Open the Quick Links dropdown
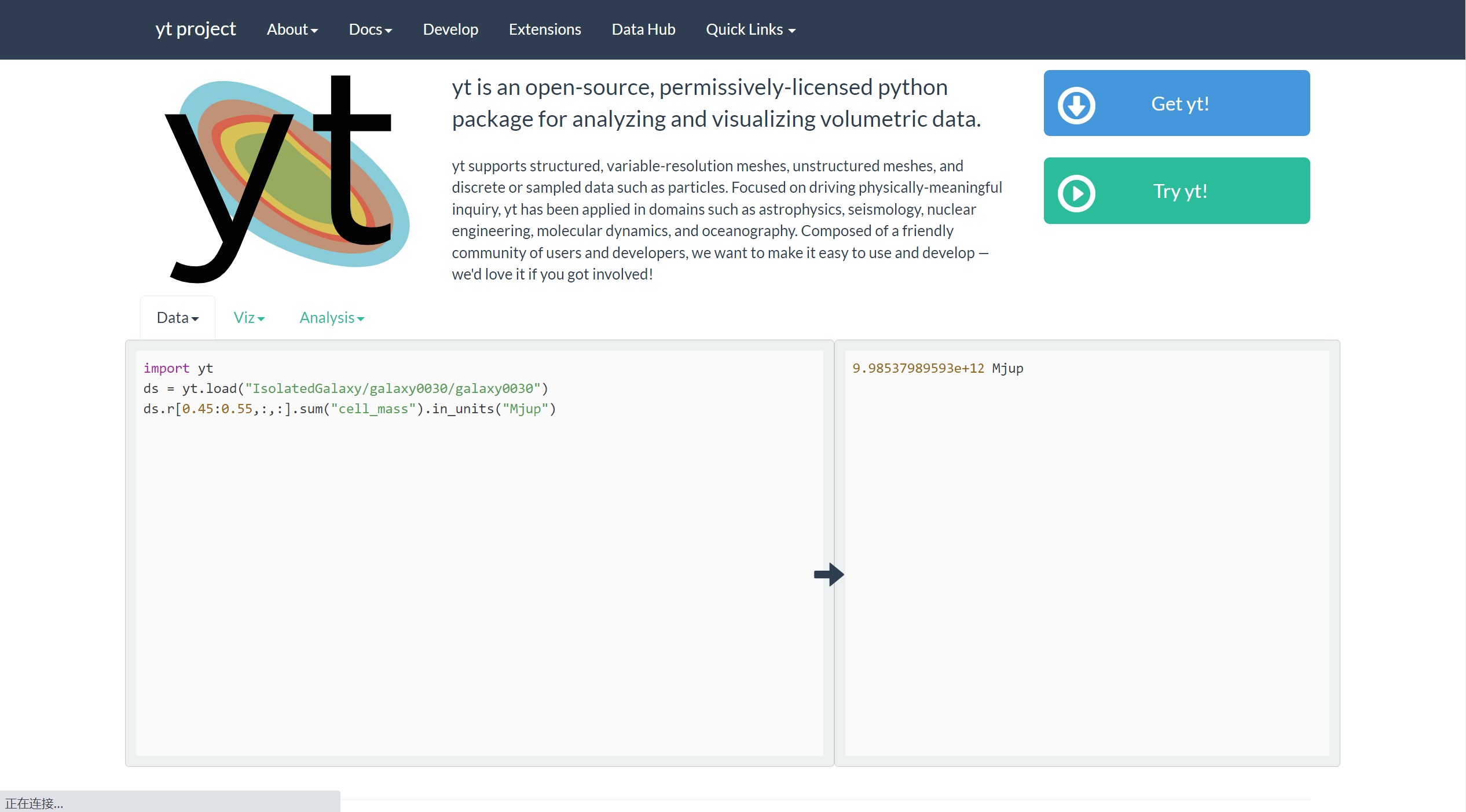 [x=750, y=30]
